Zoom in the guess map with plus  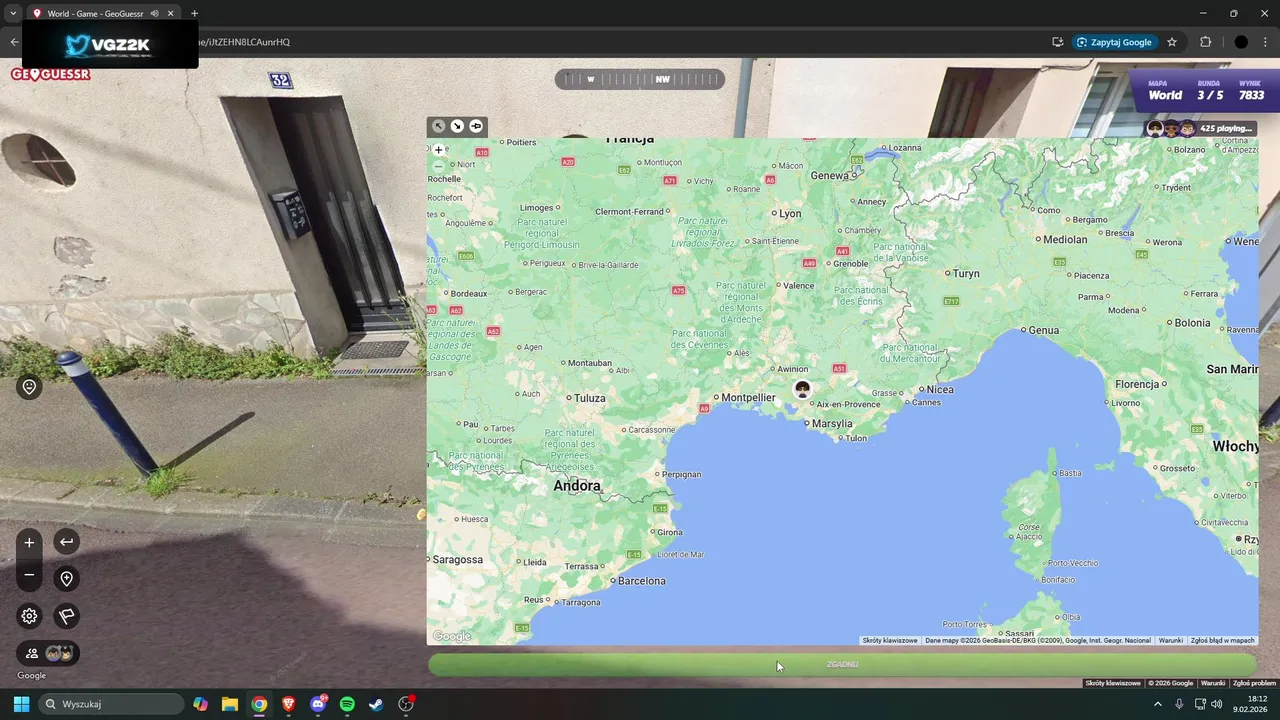click(x=438, y=149)
